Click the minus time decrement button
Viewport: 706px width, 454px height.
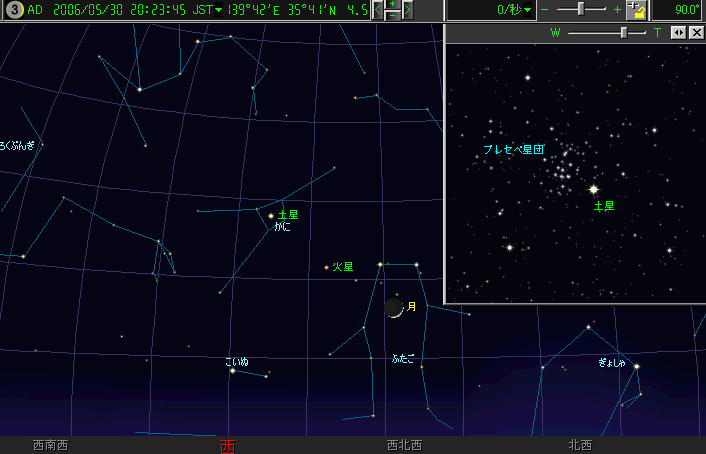coord(392,16)
